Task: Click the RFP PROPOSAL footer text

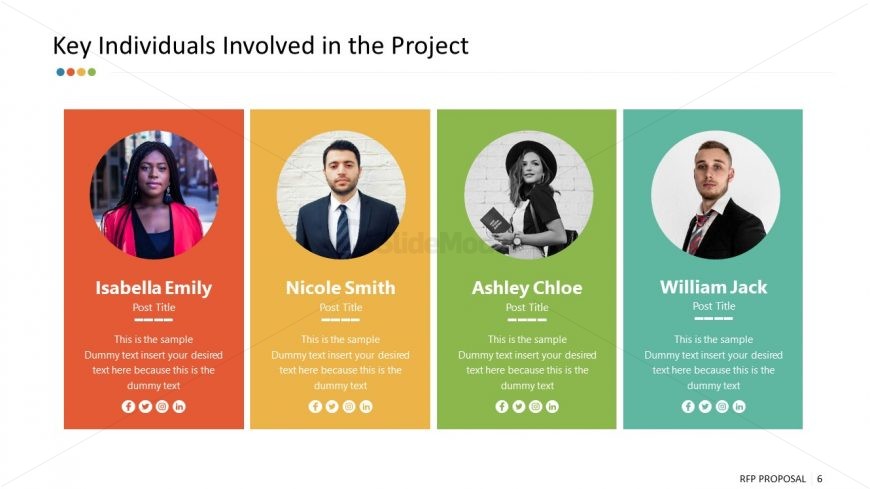Action: coord(772,478)
